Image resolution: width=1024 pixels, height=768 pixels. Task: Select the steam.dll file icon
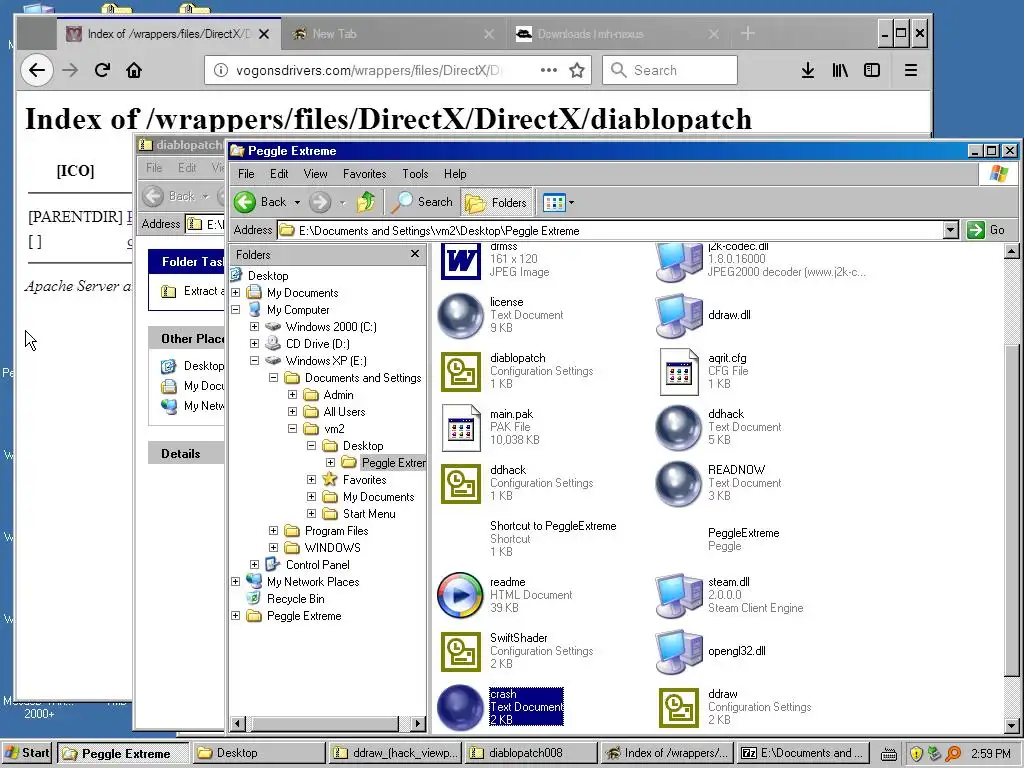(679, 596)
